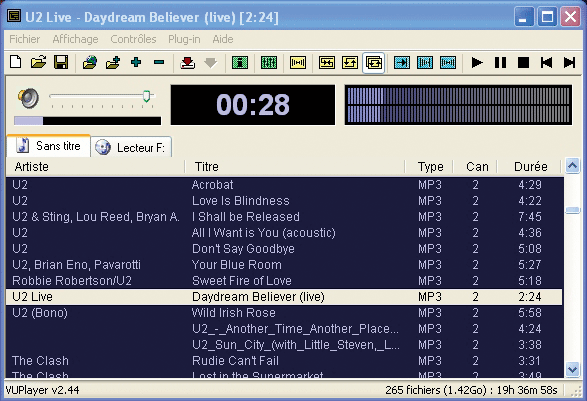Skip to the previous track

pyautogui.click(x=546, y=63)
